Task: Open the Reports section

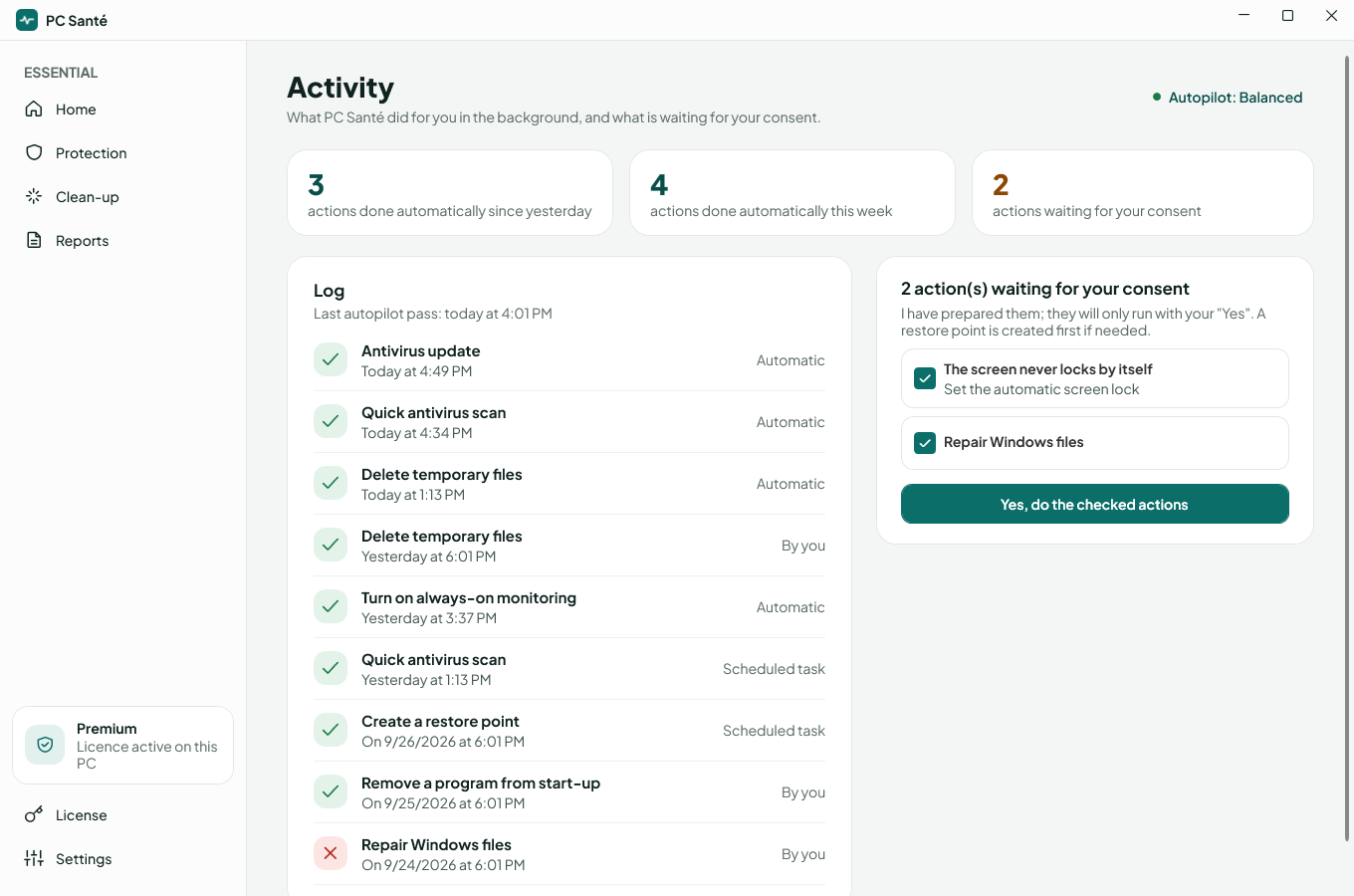Action: pyautogui.click(x=123, y=240)
